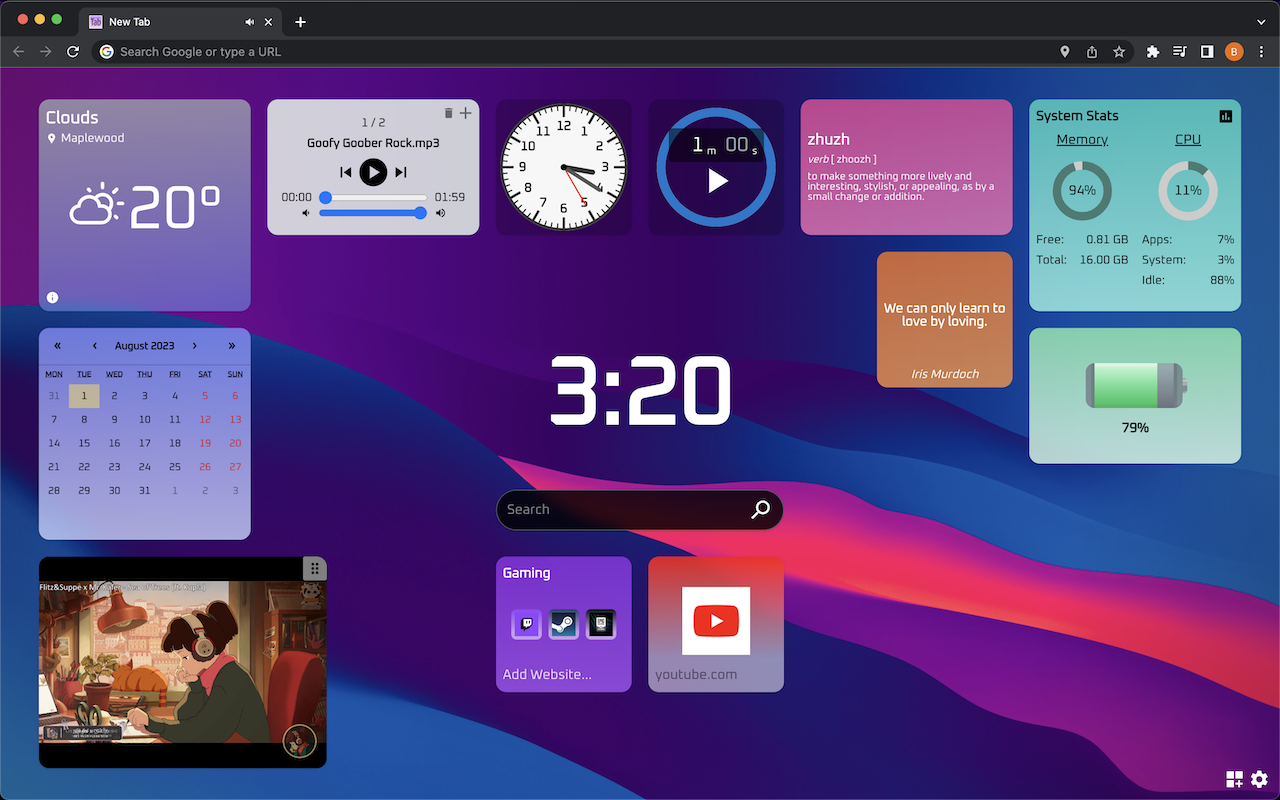Add a song using the plus icon

pos(465,113)
